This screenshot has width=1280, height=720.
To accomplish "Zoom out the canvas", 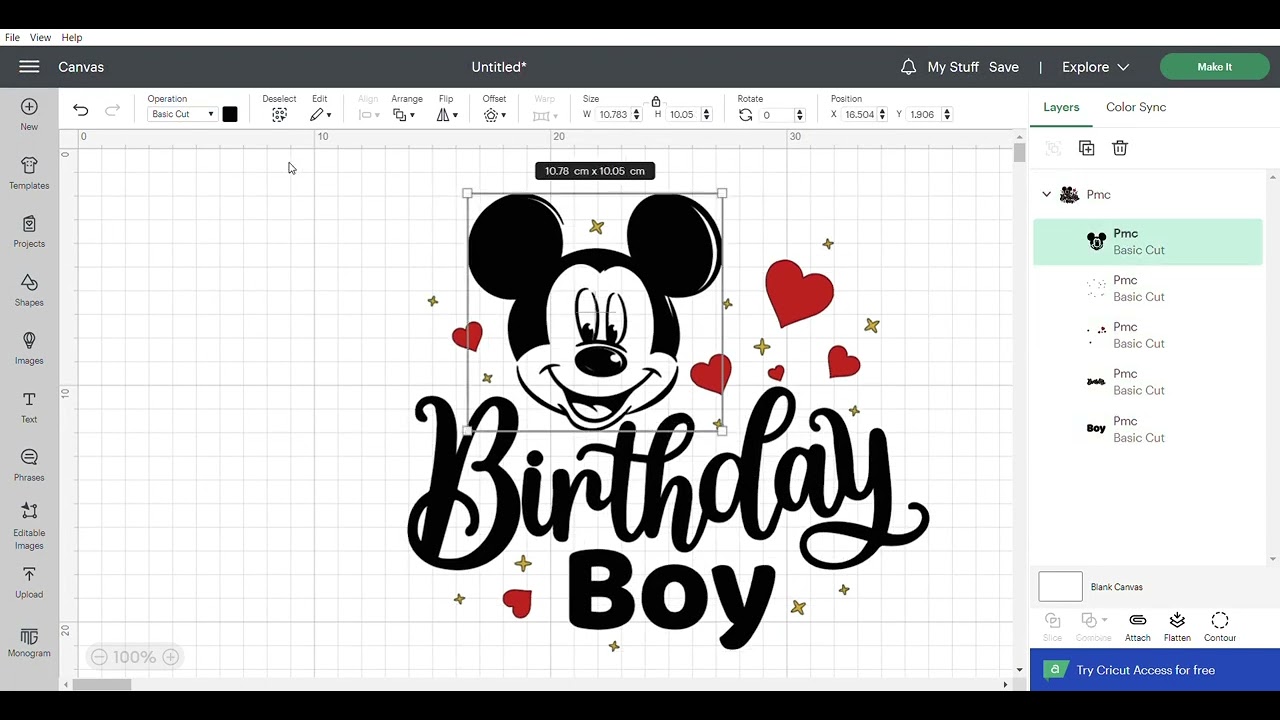I will pyautogui.click(x=98, y=657).
